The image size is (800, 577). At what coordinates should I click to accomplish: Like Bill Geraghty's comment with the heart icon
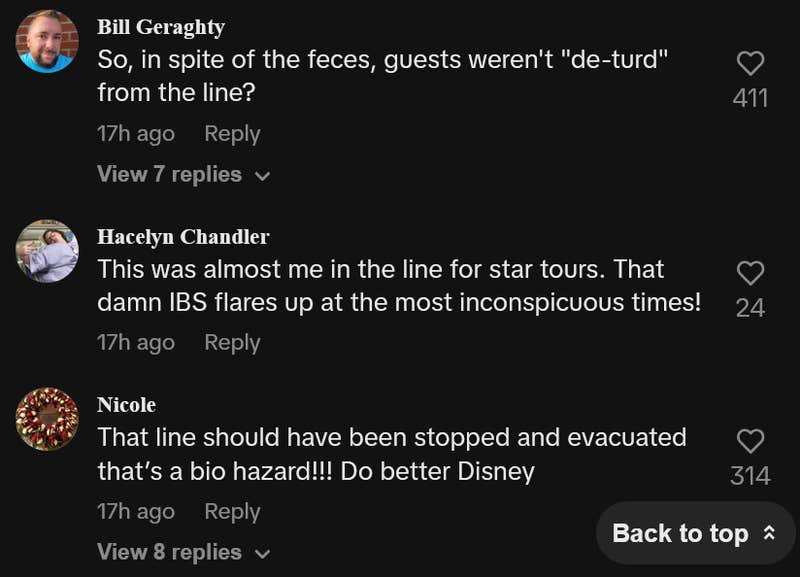click(x=752, y=63)
